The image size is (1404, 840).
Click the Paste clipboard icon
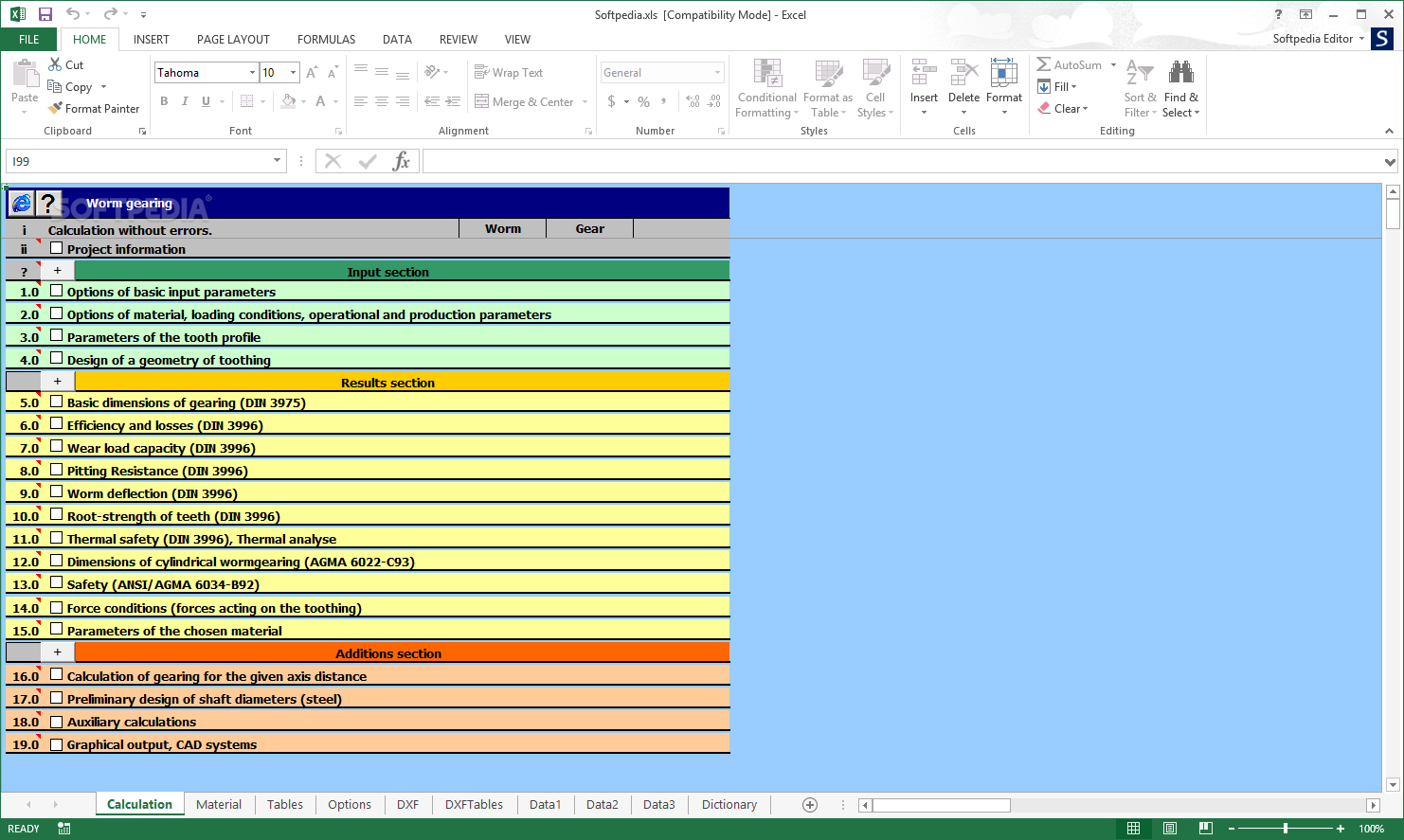25,76
